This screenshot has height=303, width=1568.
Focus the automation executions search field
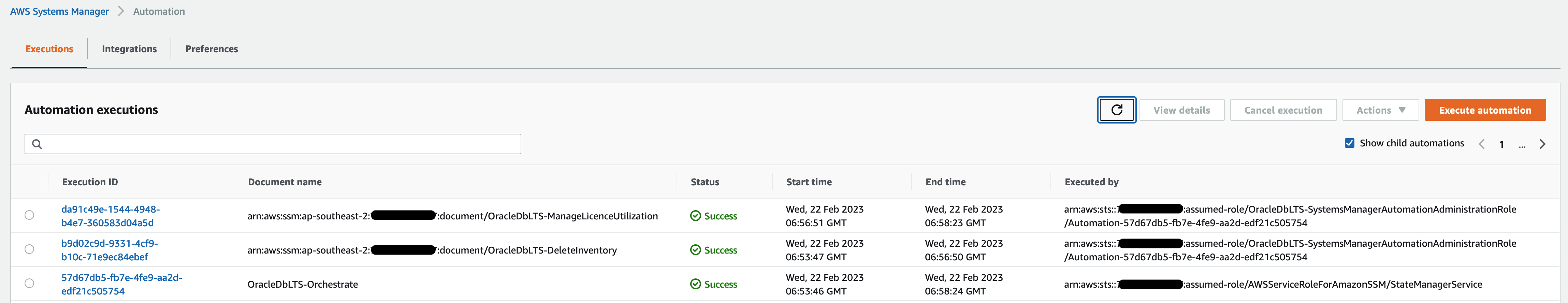(280, 144)
